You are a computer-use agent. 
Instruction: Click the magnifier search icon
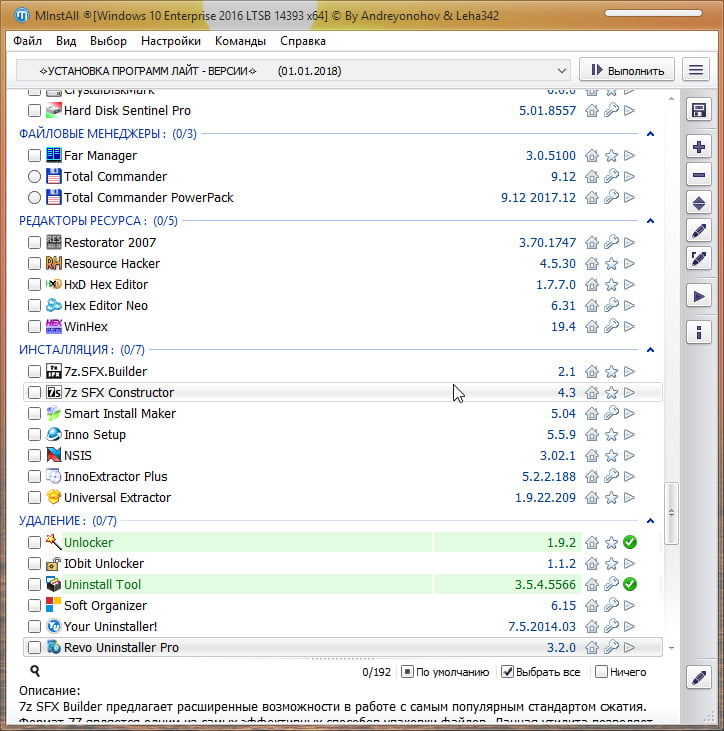point(35,672)
